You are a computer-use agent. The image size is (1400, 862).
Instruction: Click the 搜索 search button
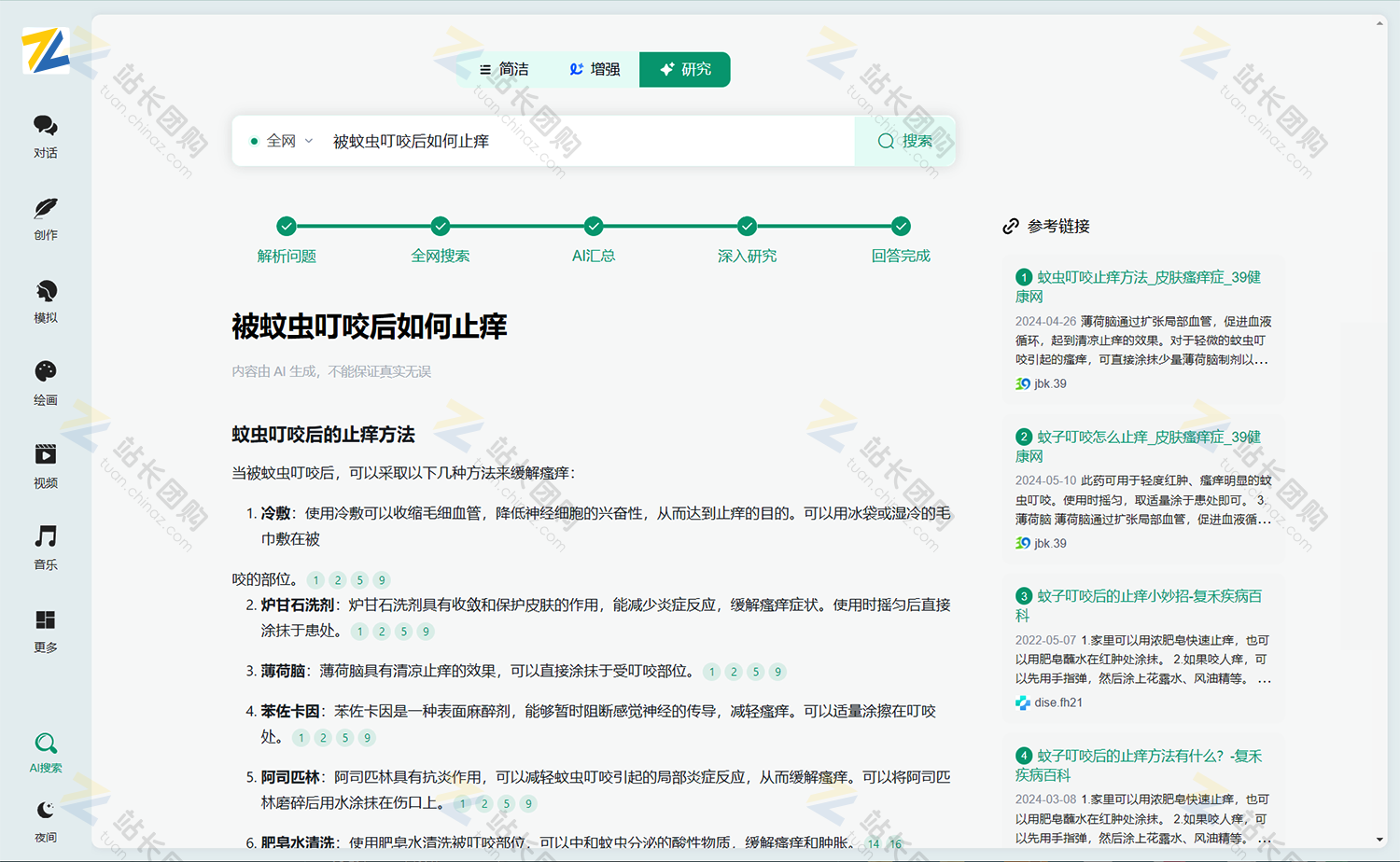click(x=904, y=141)
